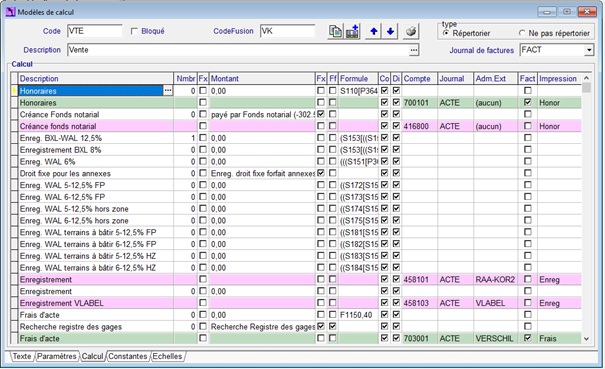This screenshot has width=605, height=369.
Task: Open the Echelles tab
Action: pyautogui.click(x=167, y=356)
